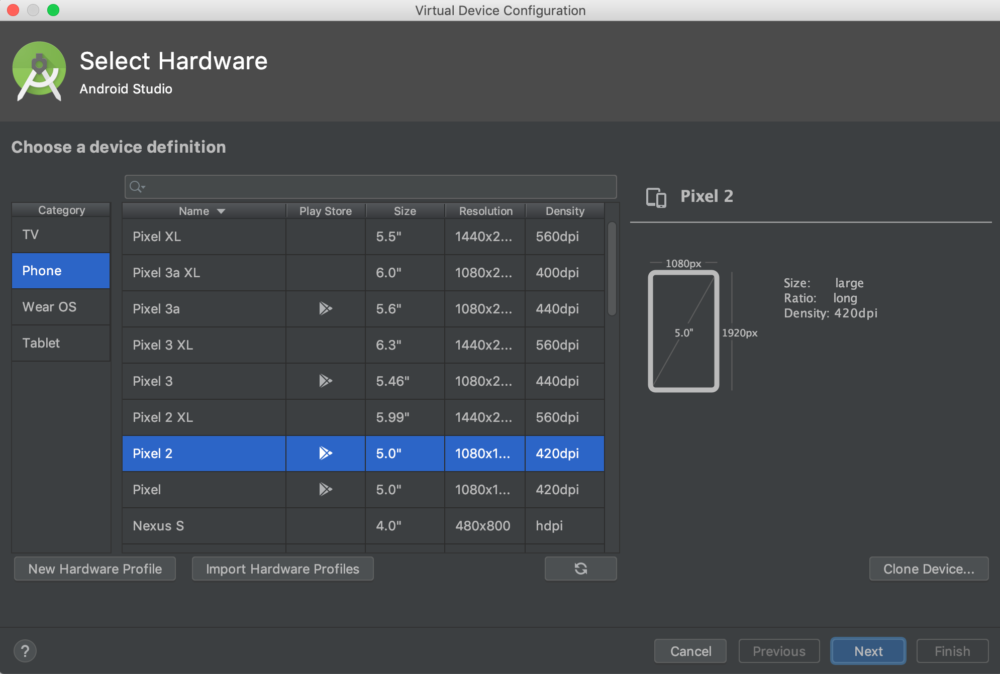Click the Cancel button
This screenshot has height=674, width=1000.
tap(690, 651)
